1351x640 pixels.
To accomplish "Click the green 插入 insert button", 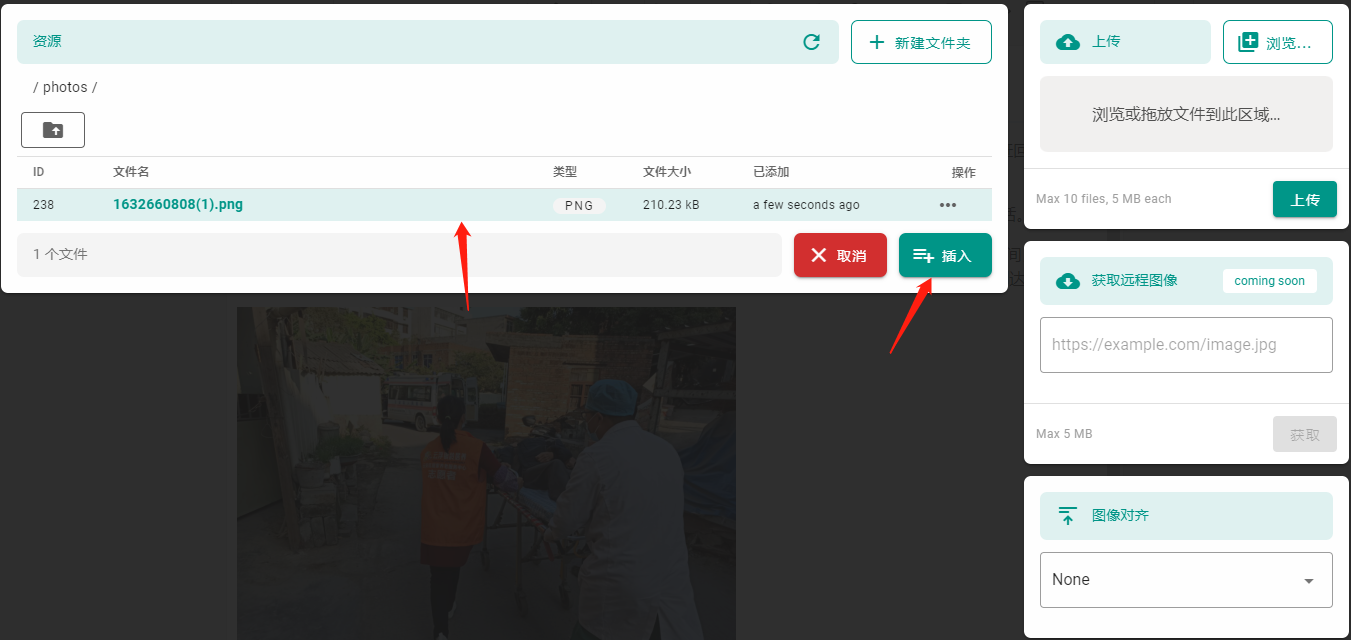I will (x=944, y=255).
